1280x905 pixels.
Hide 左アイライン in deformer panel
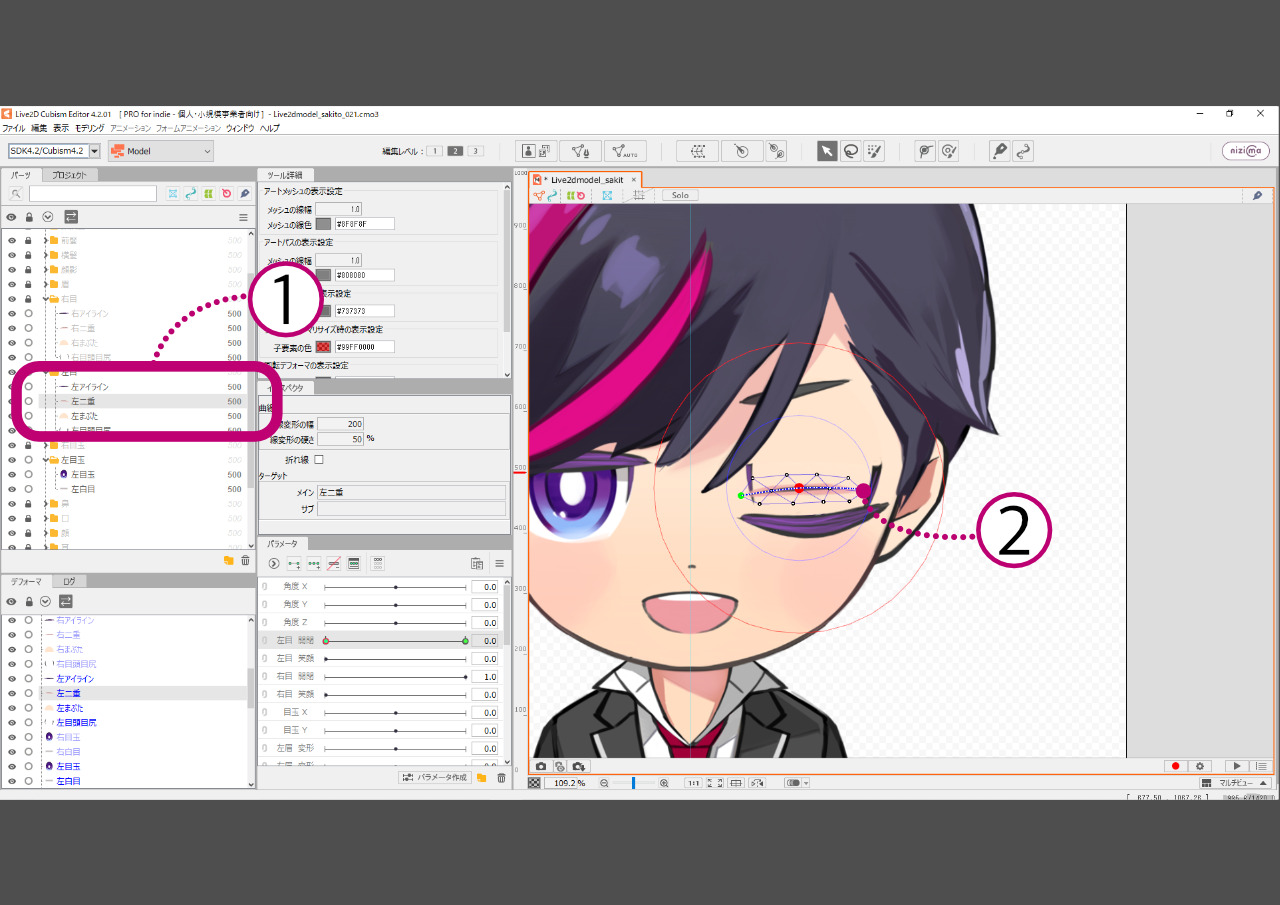pyautogui.click(x=12, y=678)
